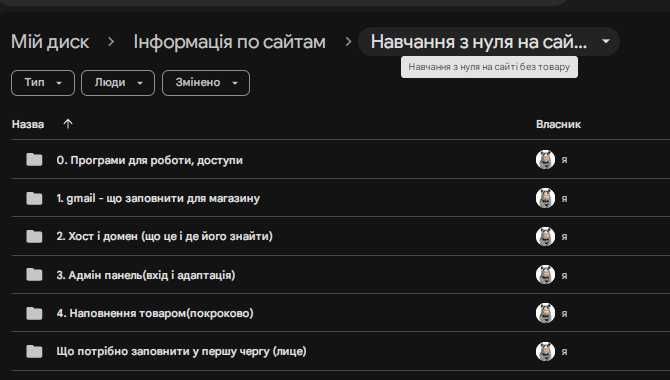
Task: Click folder icon of 1. gmail row
Action: pyautogui.click(x=34, y=198)
